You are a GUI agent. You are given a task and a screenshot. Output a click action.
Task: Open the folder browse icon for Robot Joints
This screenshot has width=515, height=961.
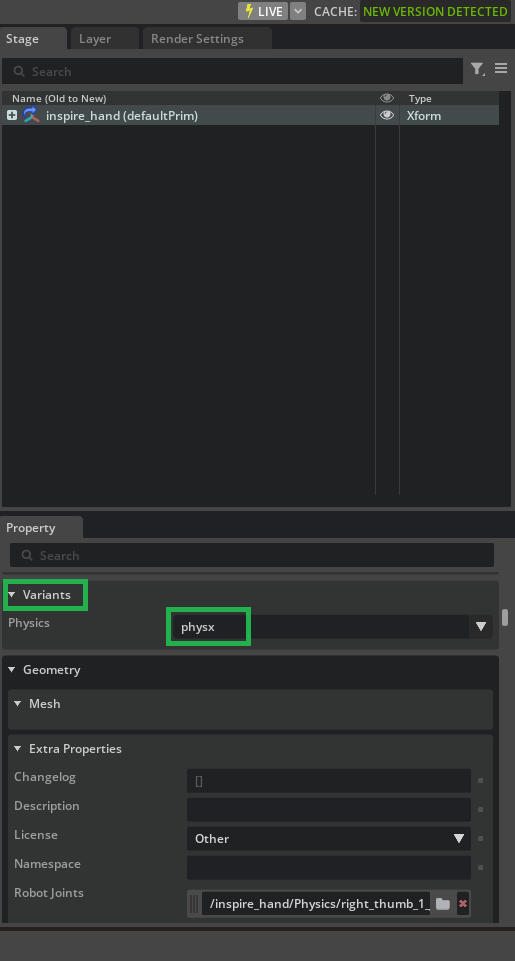pos(443,904)
